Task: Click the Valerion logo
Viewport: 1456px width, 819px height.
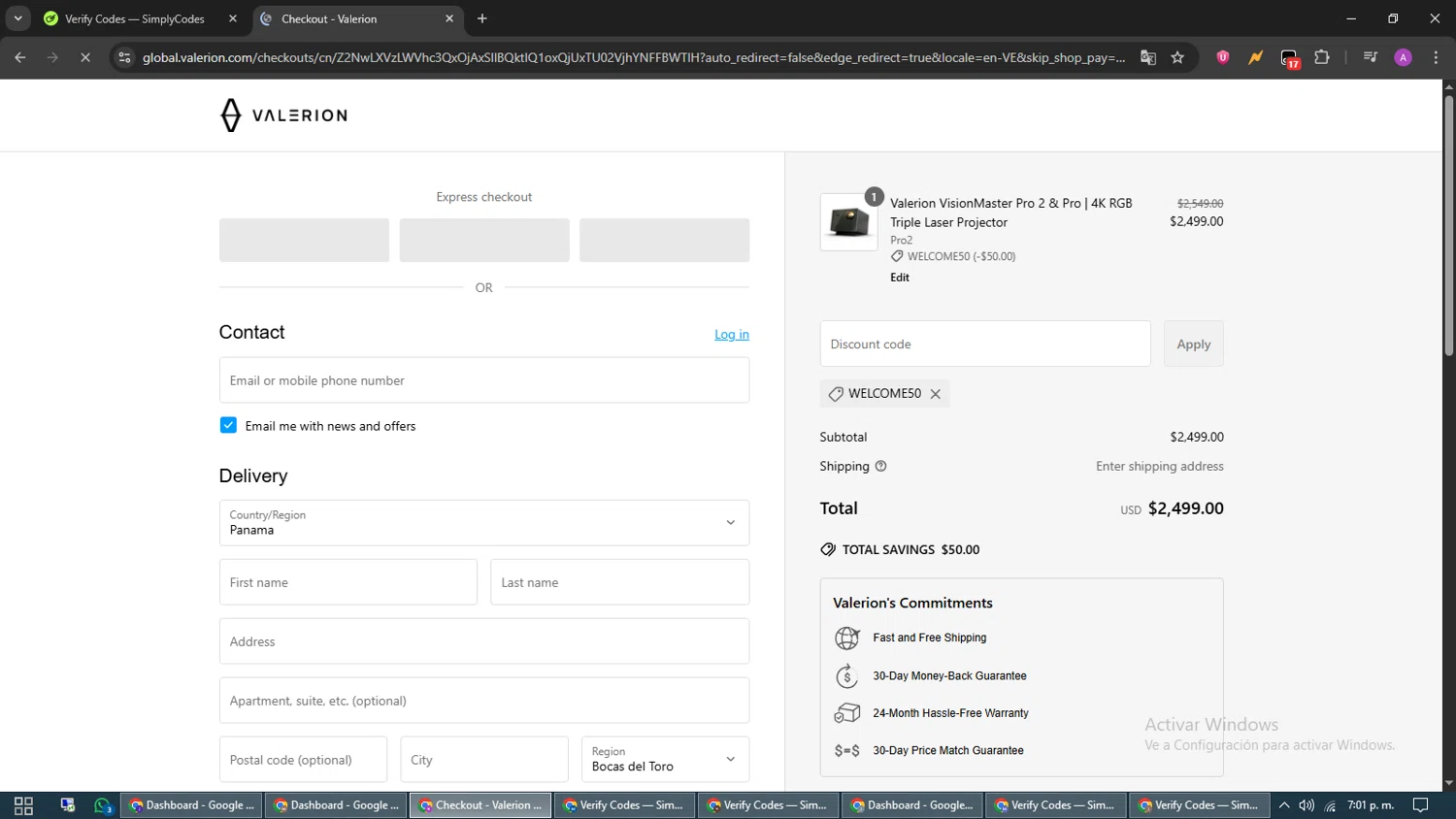Action: point(283,115)
